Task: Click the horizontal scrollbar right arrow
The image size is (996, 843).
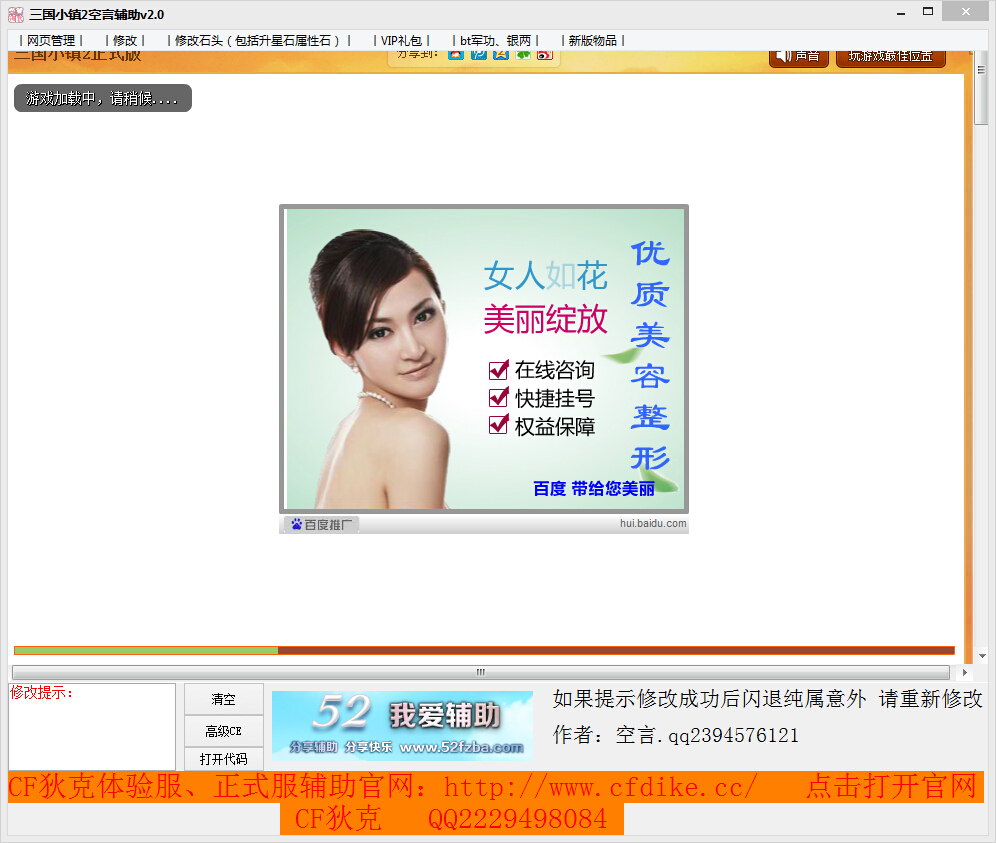Action: pos(965,672)
